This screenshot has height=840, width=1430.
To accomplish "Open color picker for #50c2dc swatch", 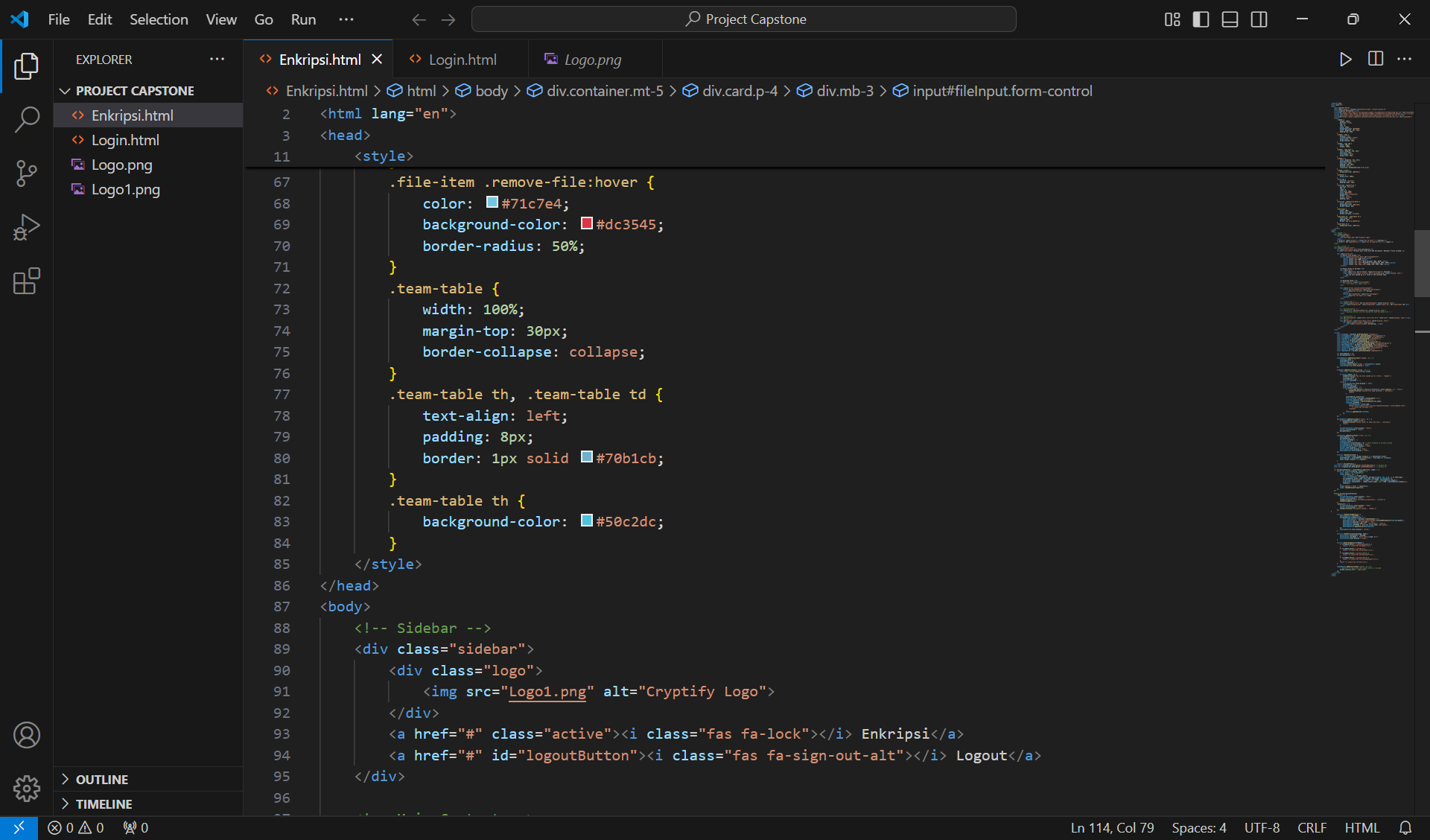I will coord(587,521).
